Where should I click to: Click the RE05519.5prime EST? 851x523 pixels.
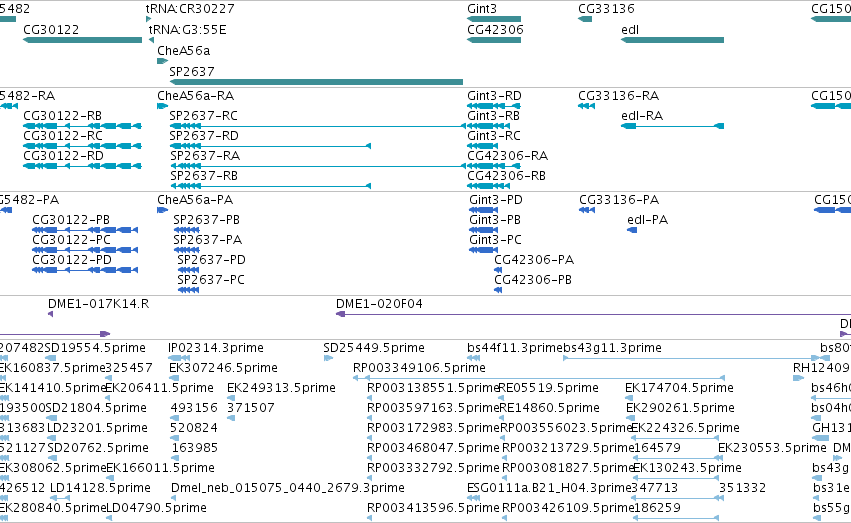click(x=502, y=398)
